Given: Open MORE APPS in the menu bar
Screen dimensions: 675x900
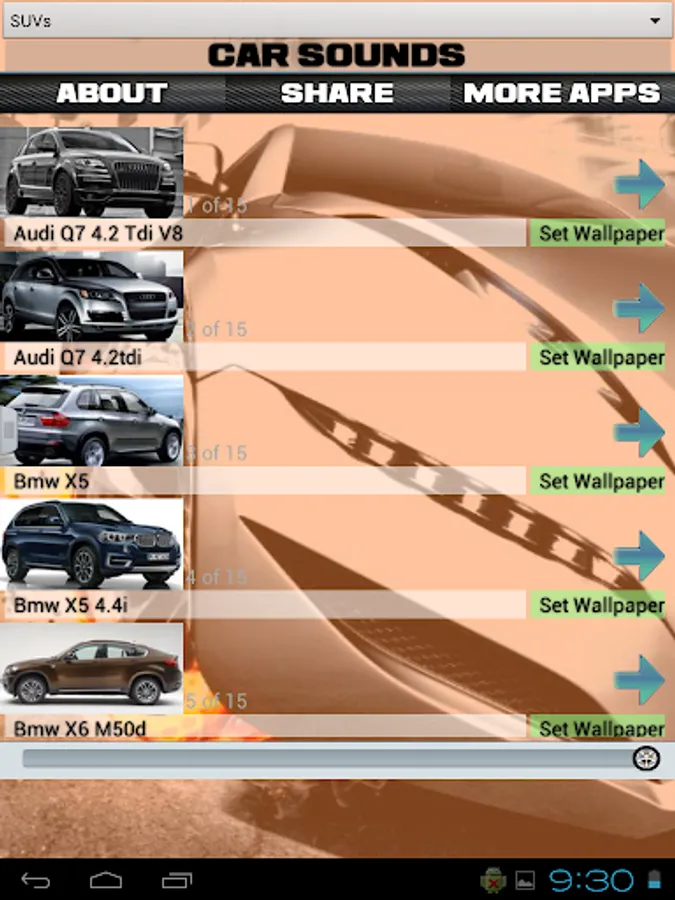Looking at the screenshot, I should pos(562,93).
